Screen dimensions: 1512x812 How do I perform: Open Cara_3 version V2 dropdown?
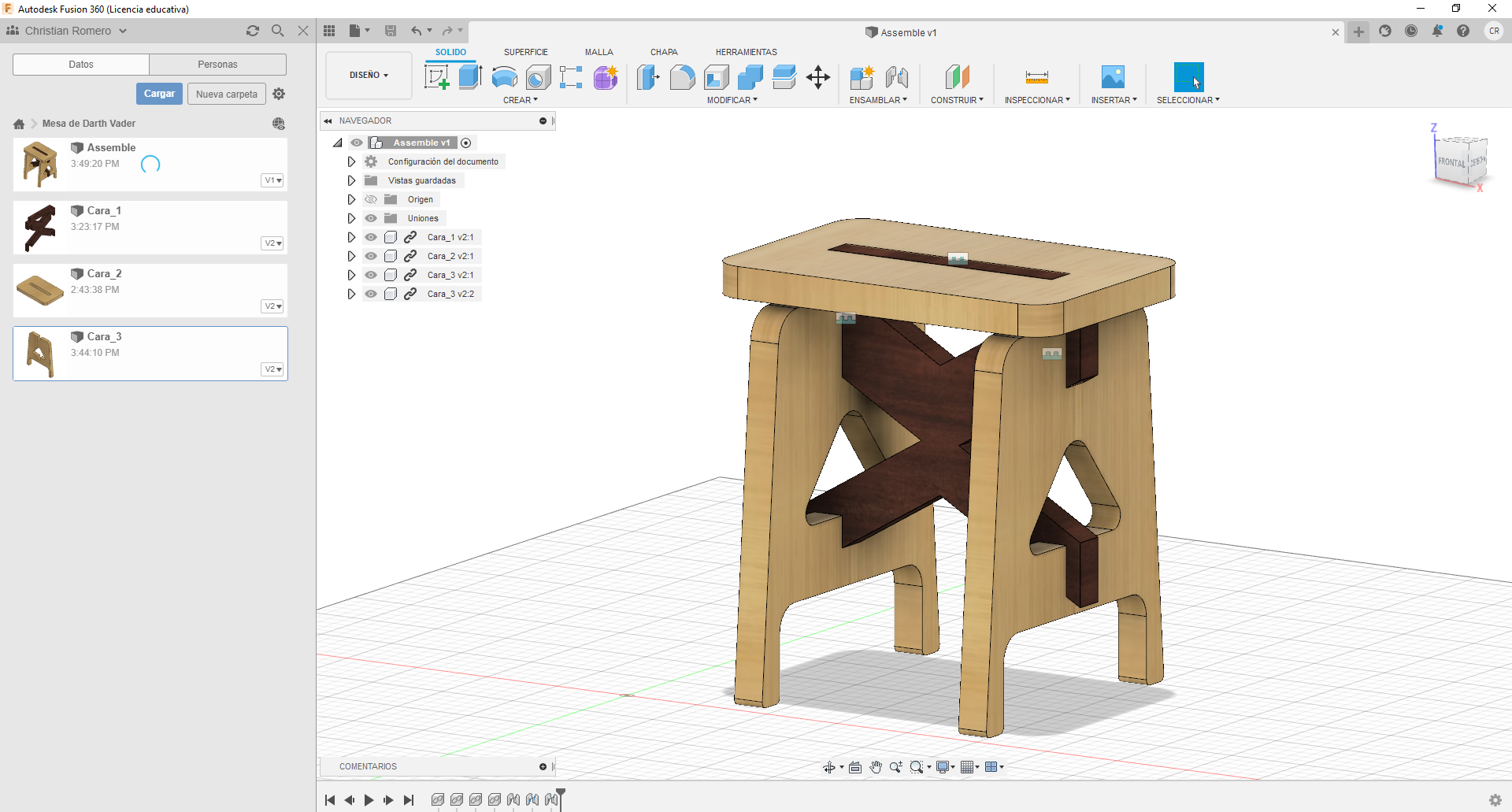point(272,369)
